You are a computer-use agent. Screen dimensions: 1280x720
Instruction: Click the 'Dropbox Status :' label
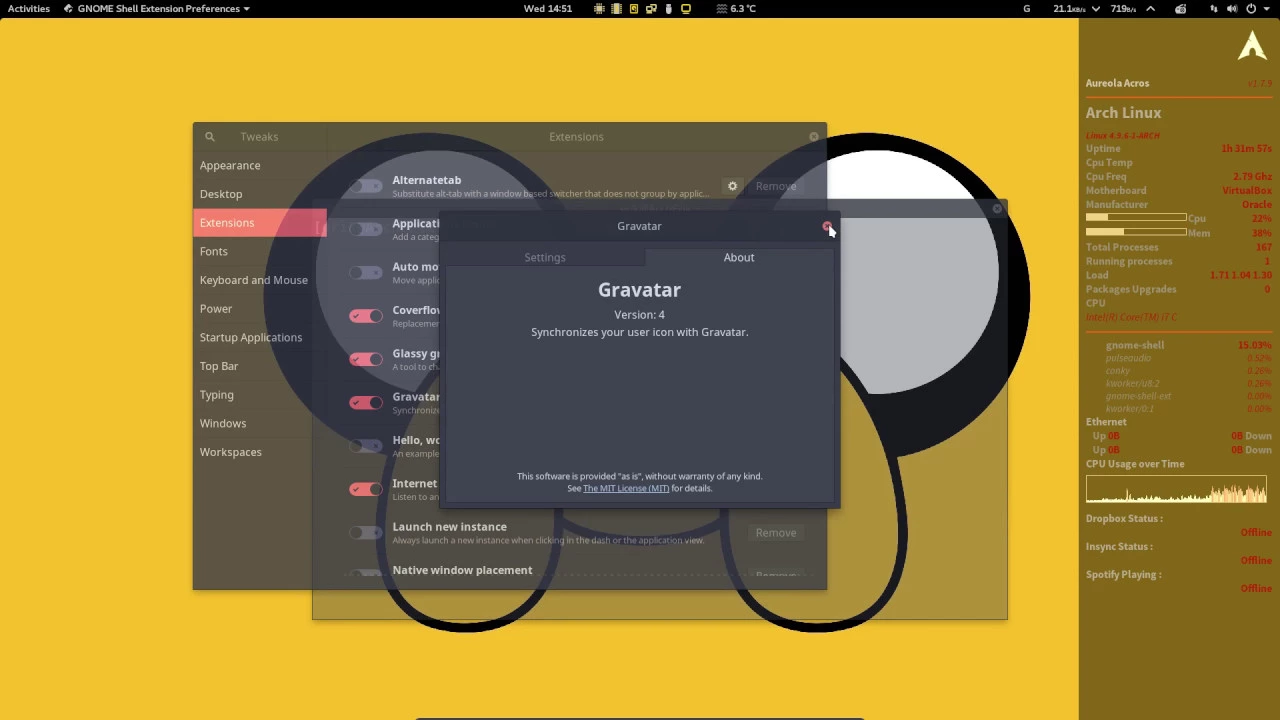pyautogui.click(x=1124, y=519)
